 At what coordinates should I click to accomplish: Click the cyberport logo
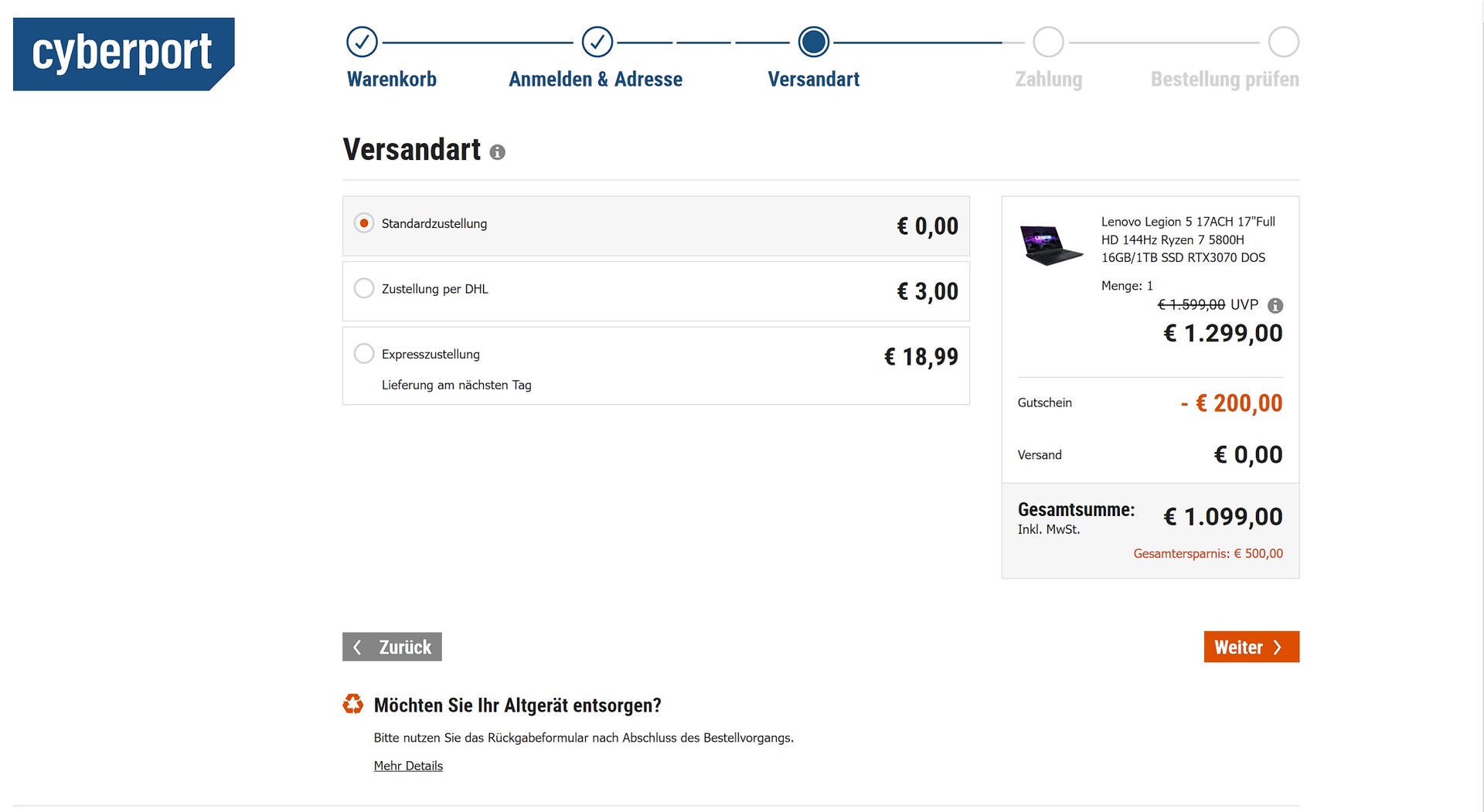[x=124, y=53]
